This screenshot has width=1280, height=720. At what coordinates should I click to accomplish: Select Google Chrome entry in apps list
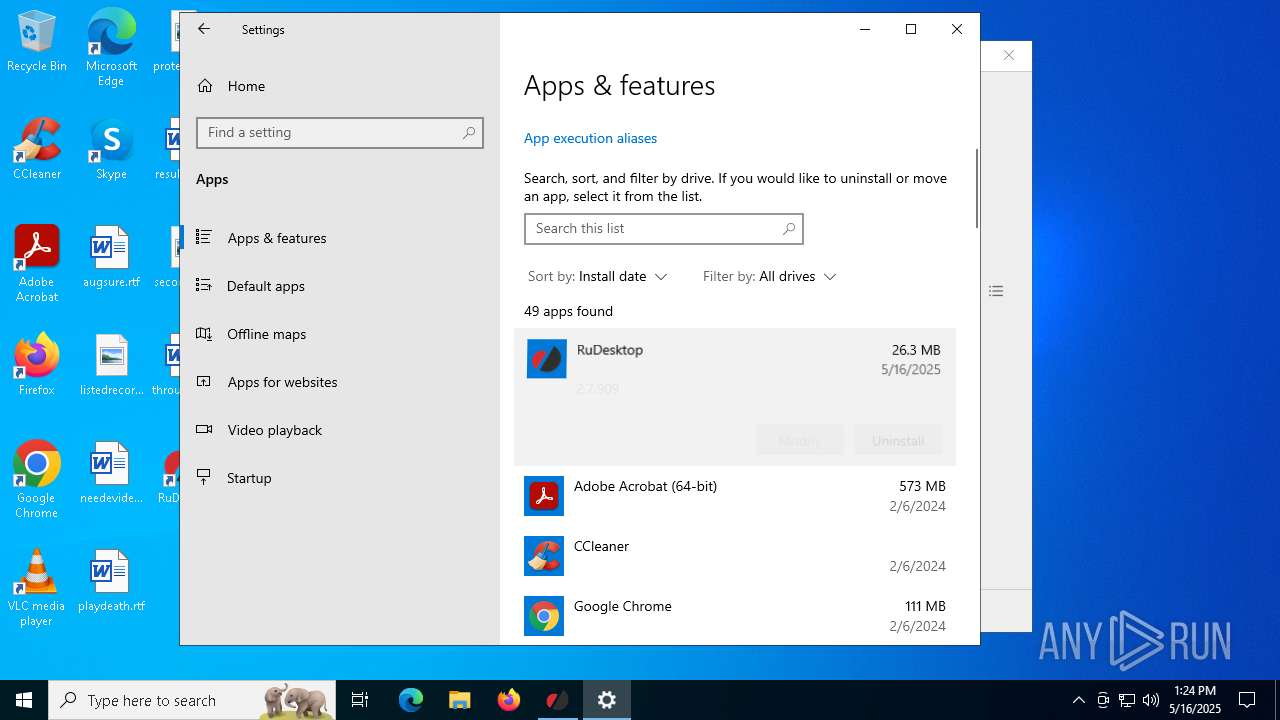[735, 616]
